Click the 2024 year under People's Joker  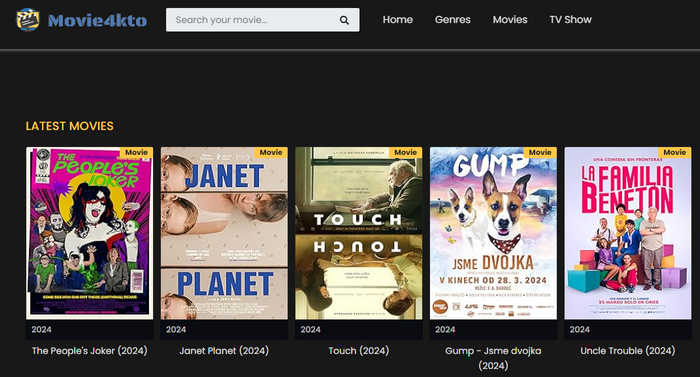(42, 330)
